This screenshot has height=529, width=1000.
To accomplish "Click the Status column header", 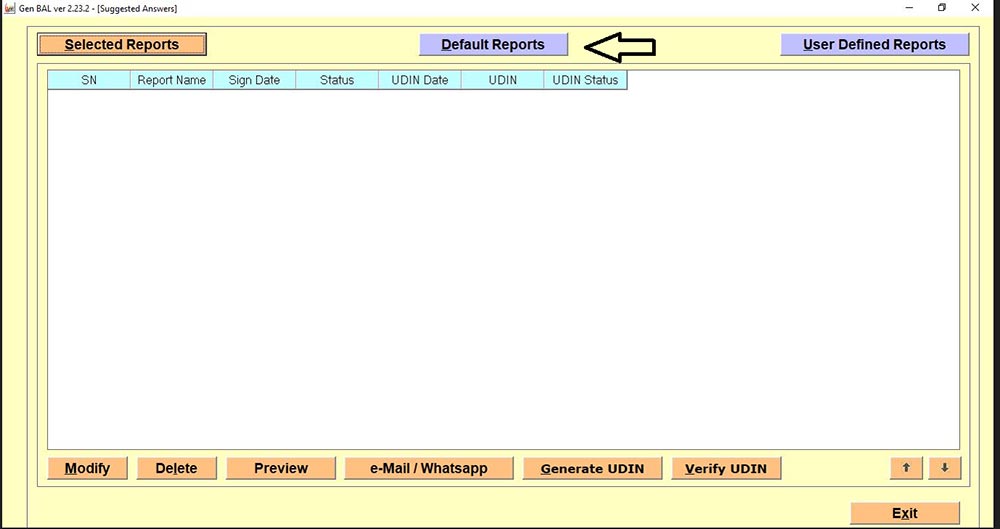I will 337,80.
